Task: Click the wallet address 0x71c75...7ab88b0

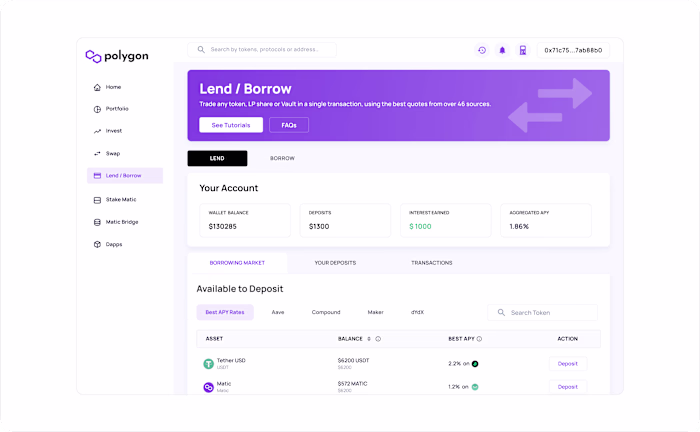Action: pyautogui.click(x=573, y=50)
